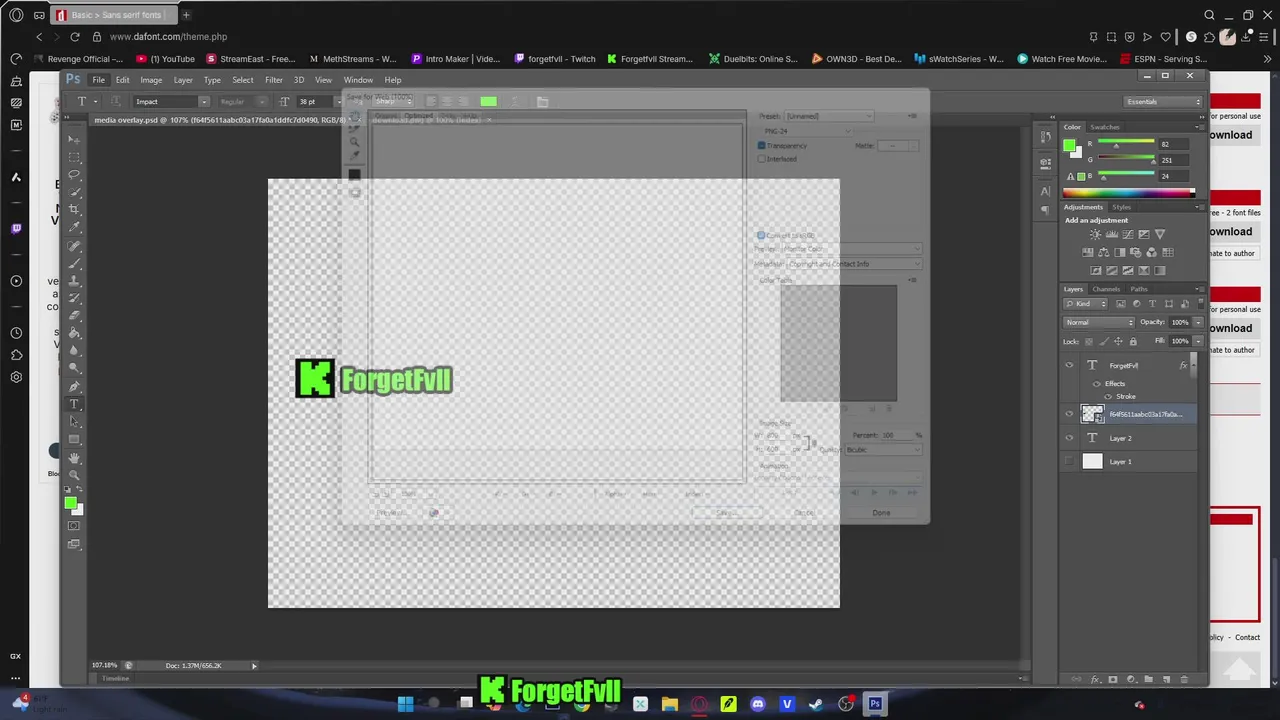Viewport: 1280px width, 720px height.
Task: Switch to the Swatches tab
Action: 1105,127
